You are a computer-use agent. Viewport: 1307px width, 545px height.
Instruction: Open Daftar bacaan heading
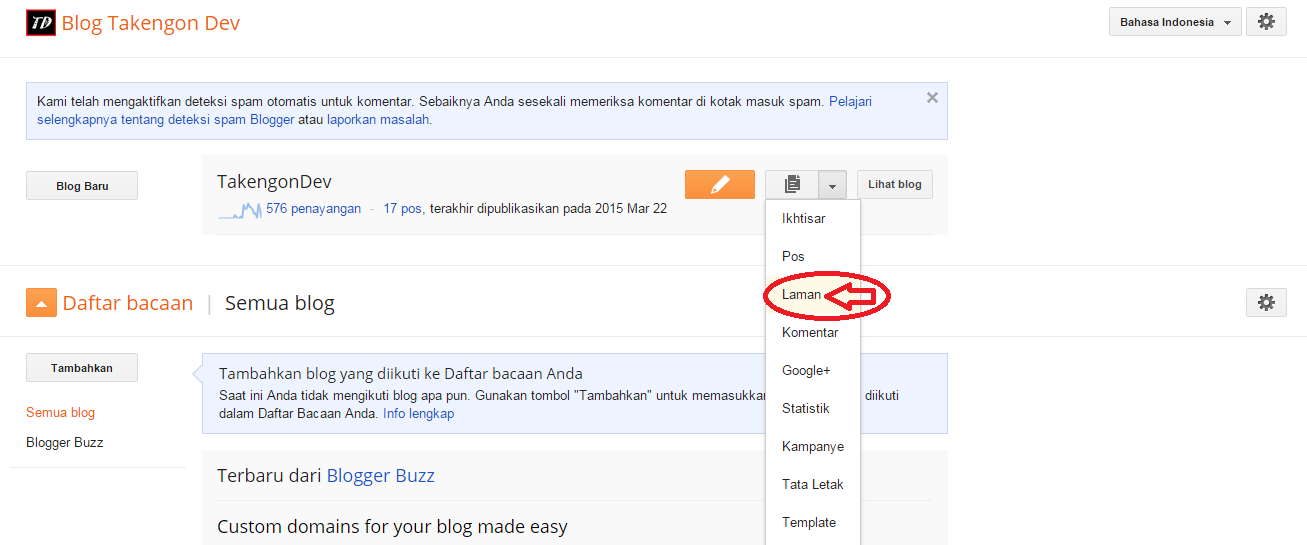pos(127,303)
